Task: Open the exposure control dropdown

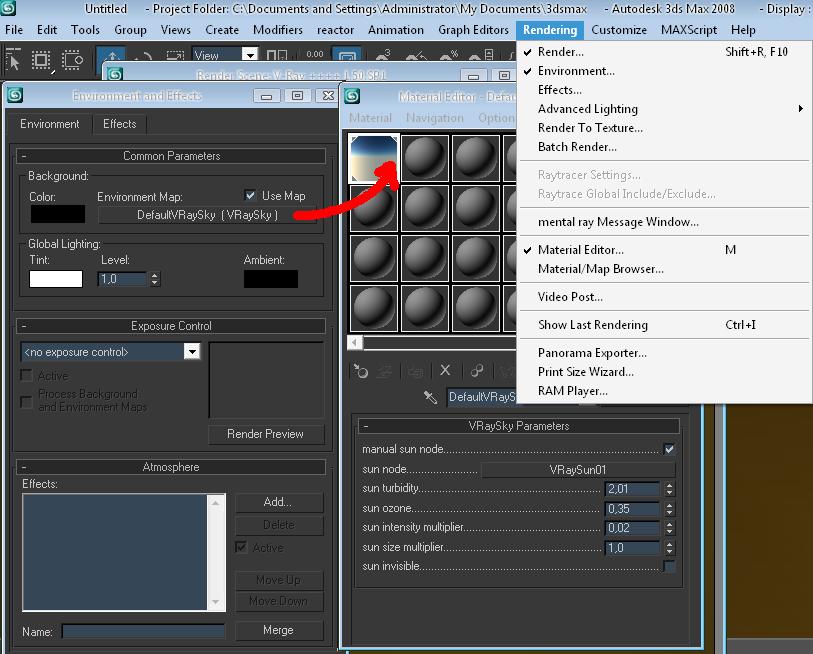Action: point(192,352)
